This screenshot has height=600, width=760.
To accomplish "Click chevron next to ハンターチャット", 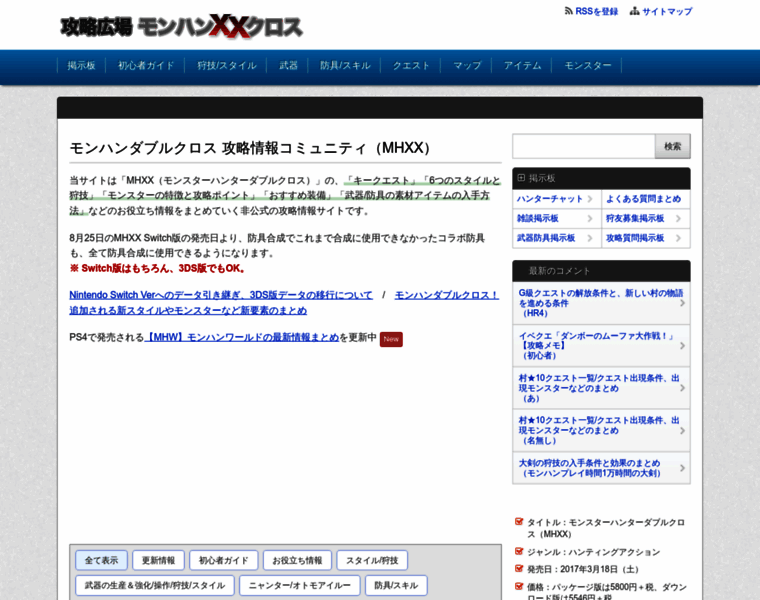I will 590,199.
